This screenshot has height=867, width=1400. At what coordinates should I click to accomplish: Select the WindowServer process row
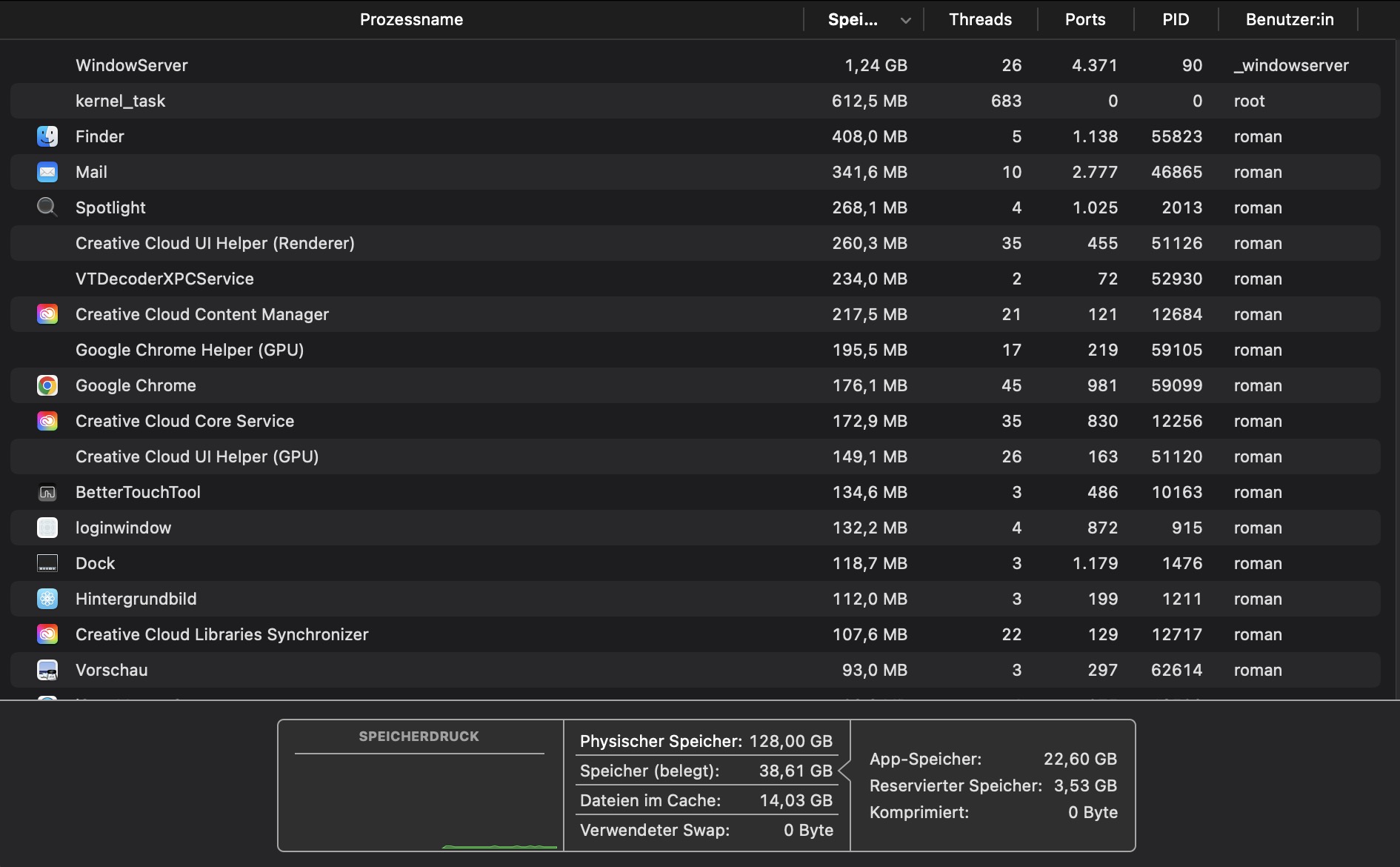pos(695,65)
